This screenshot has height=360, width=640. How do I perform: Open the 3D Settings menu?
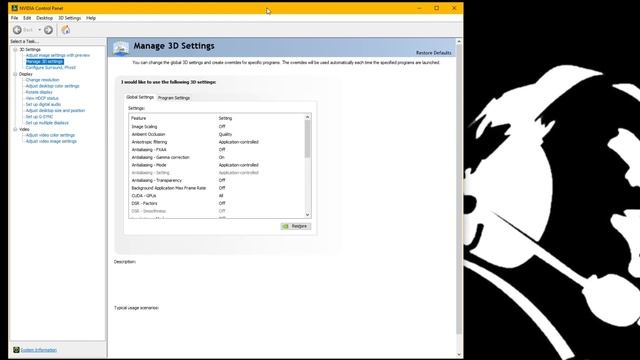(69, 18)
